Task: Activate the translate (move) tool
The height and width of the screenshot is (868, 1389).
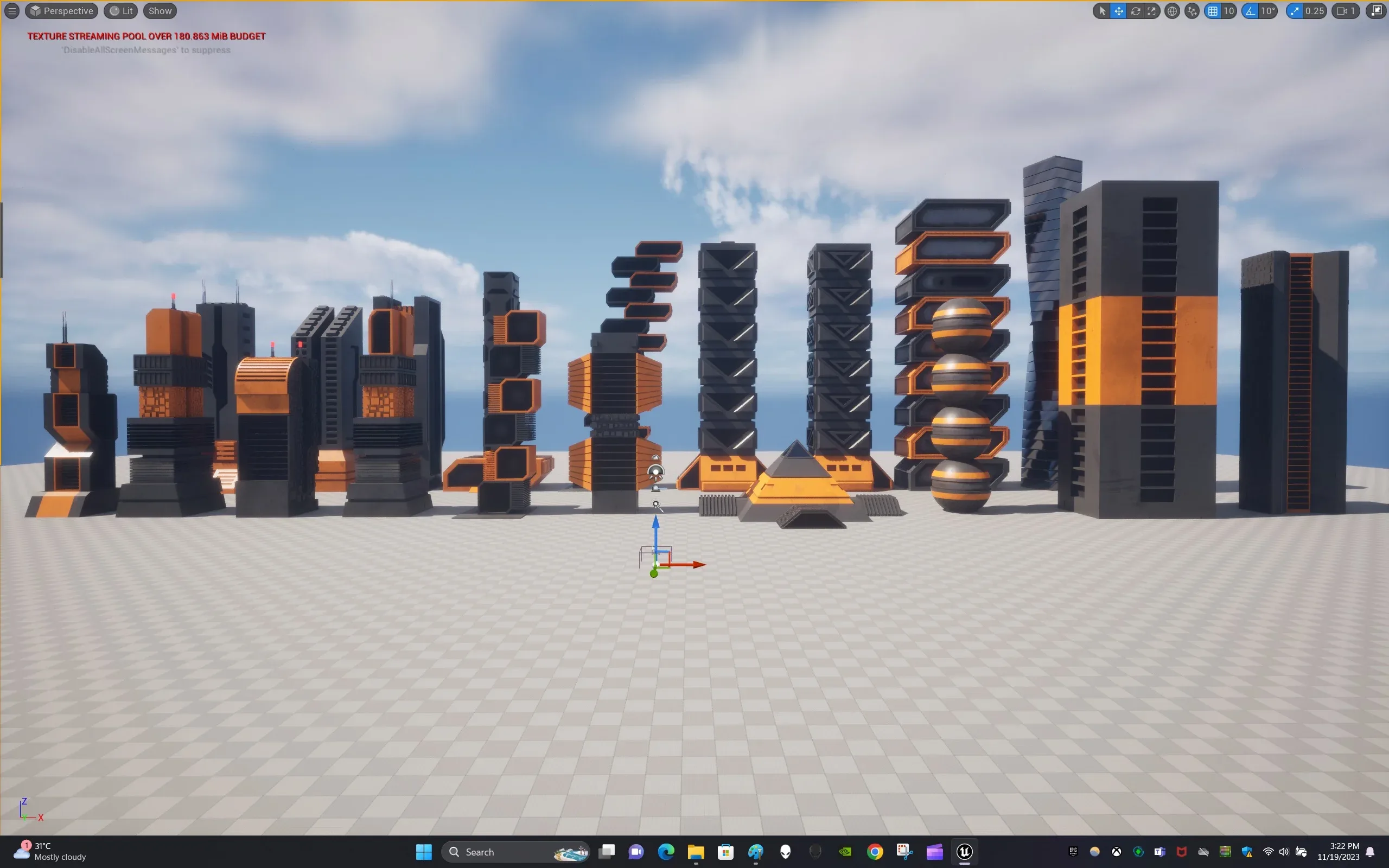Action: [x=1119, y=11]
